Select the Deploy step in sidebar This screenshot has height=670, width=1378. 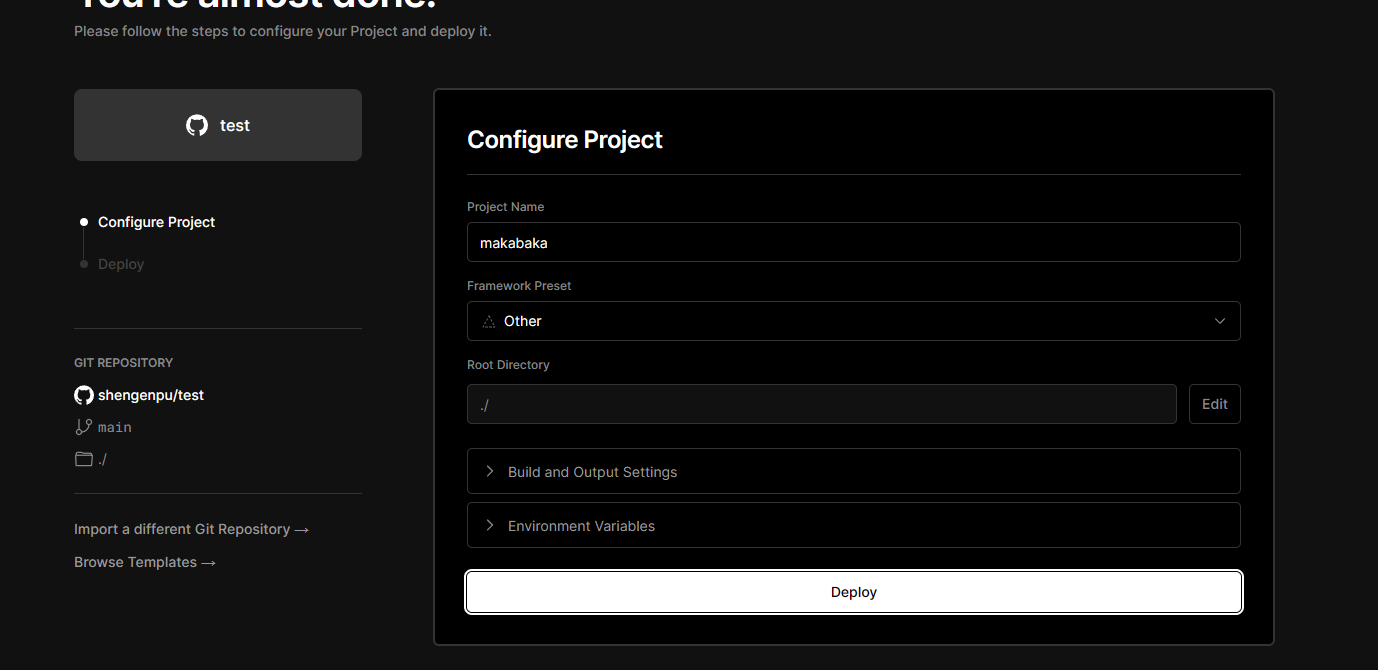coord(121,264)
